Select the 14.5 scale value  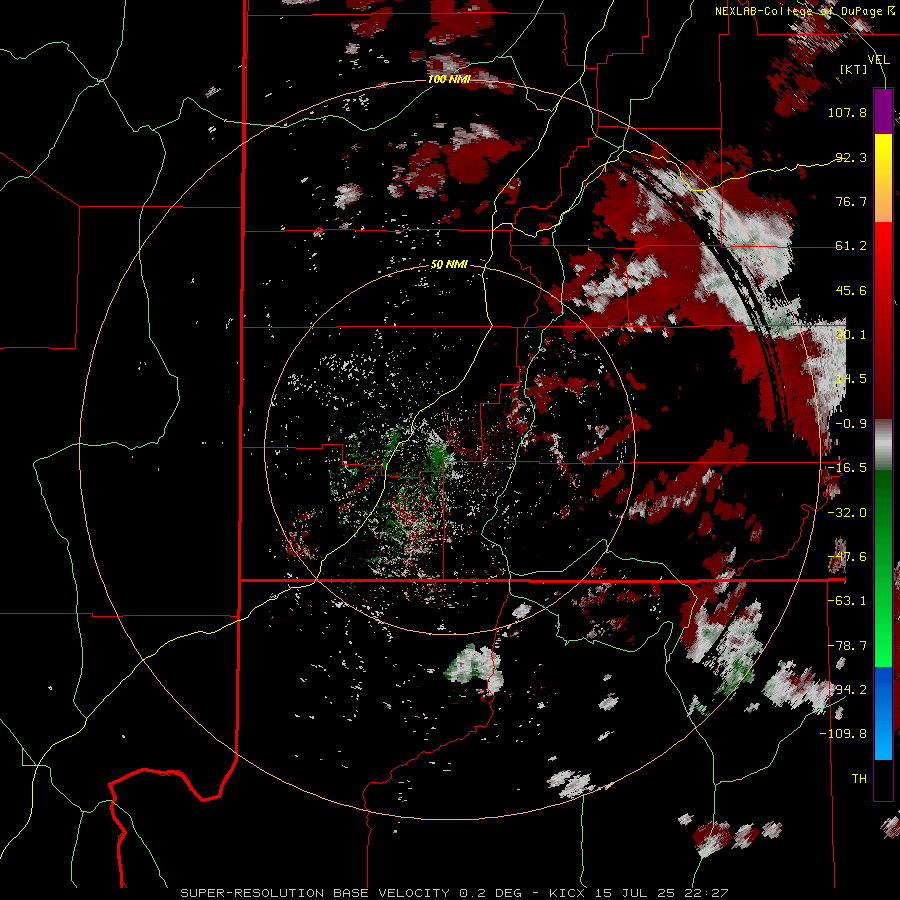click(x=851, y=379)
